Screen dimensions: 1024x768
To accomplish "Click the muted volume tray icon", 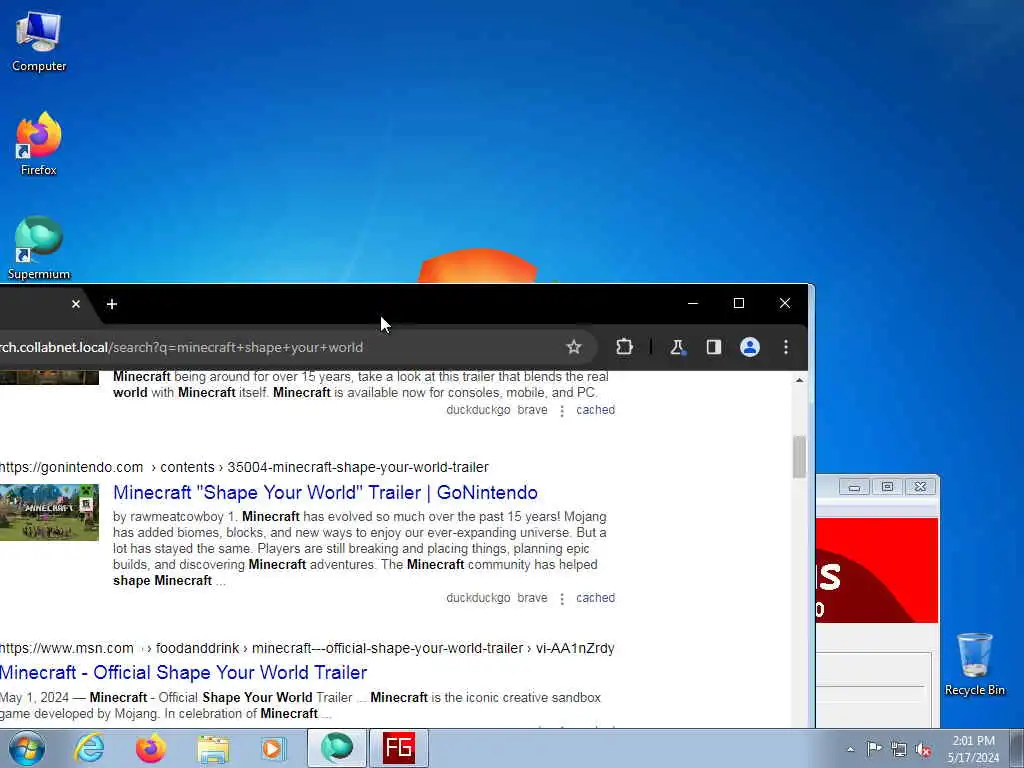I will click(923, 749).
